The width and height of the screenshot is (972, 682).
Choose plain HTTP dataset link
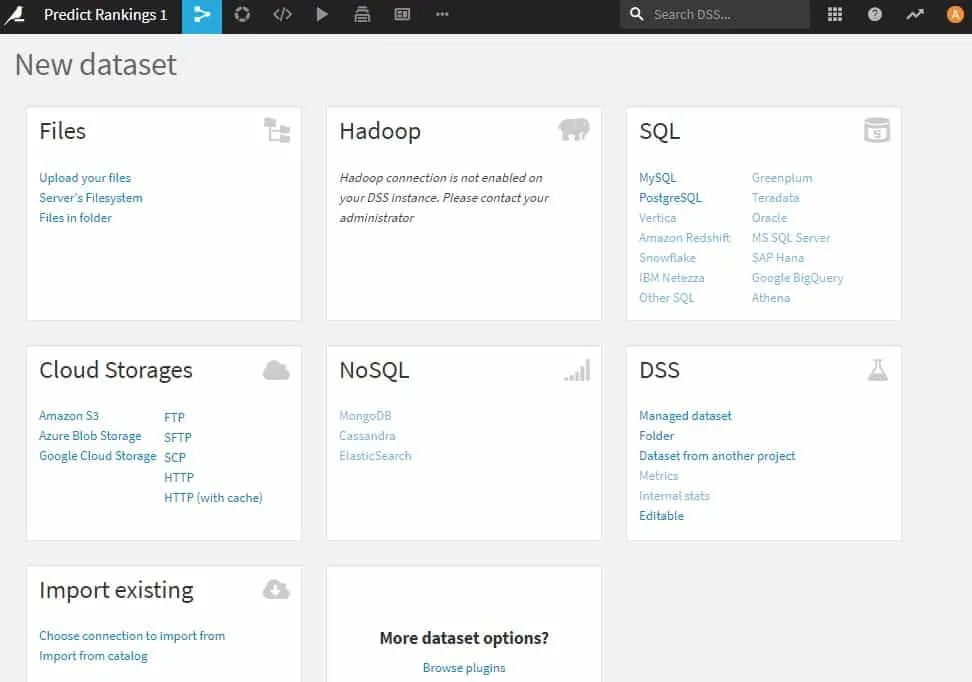(x=179, y=477)
